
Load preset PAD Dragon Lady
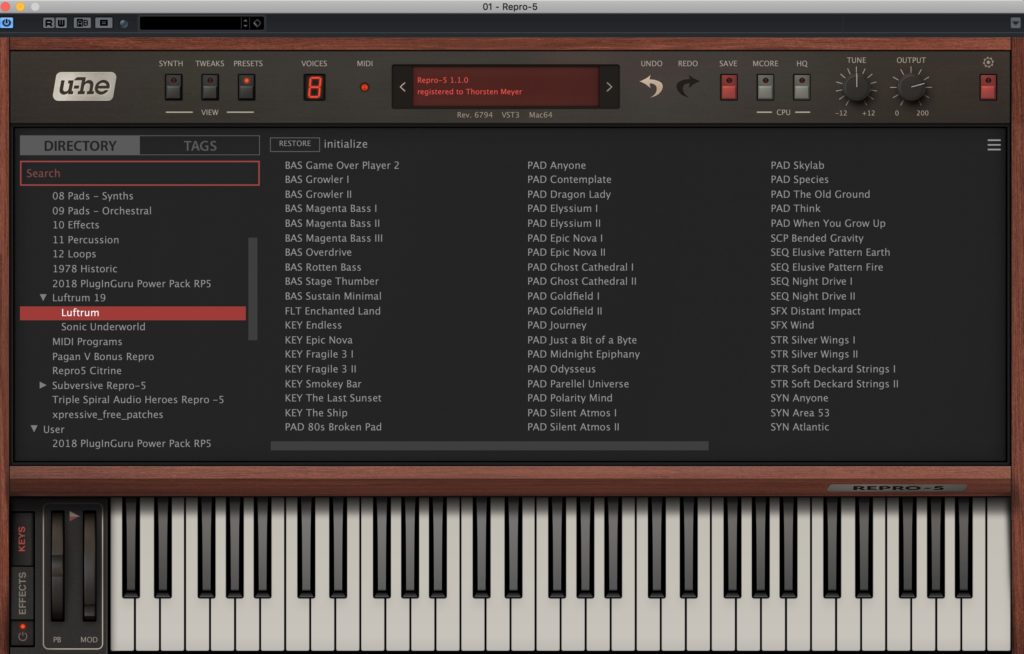tap(569, 194)
